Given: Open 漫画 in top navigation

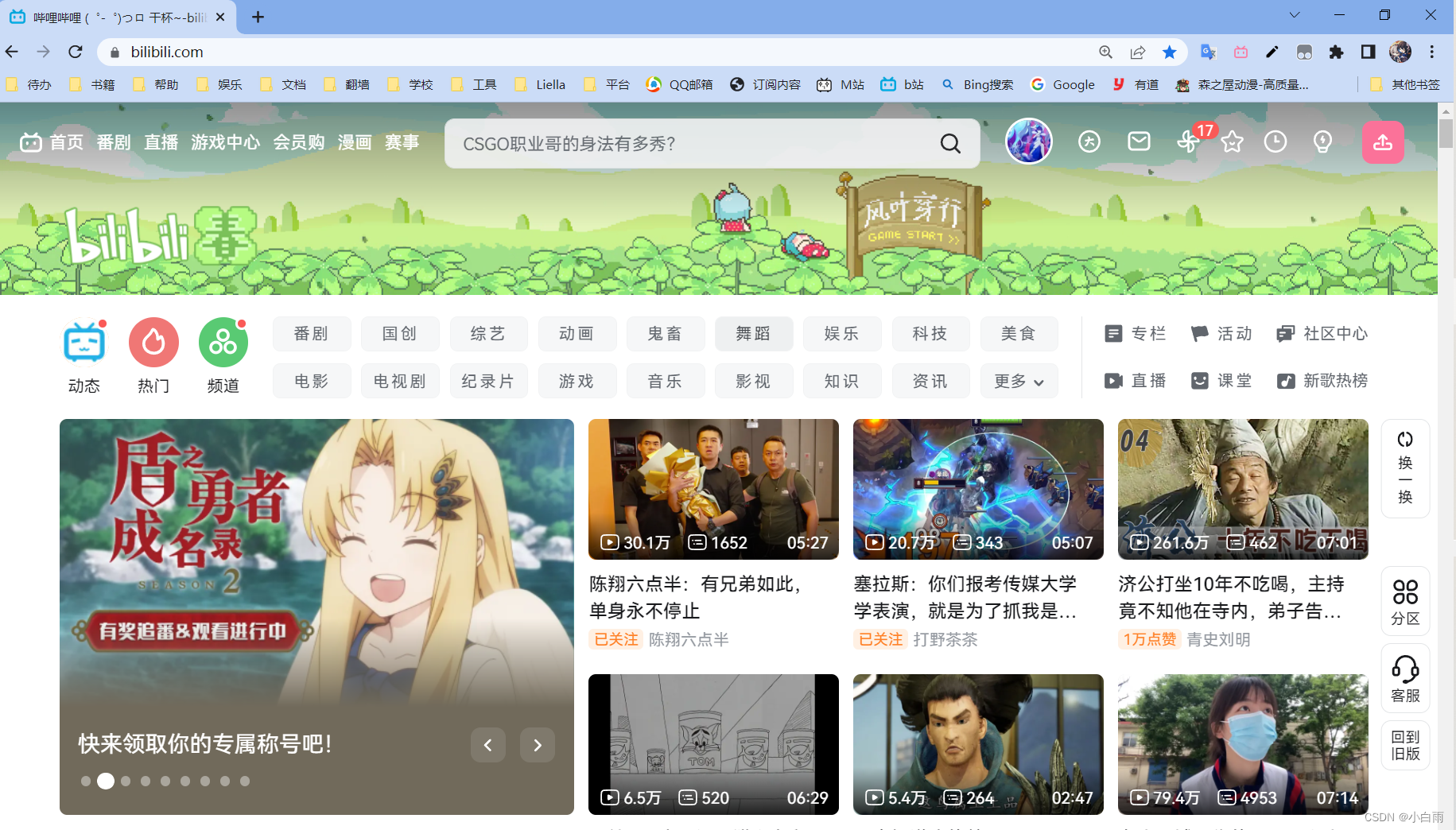Looking at the screenshot, I should pos(355,142).
